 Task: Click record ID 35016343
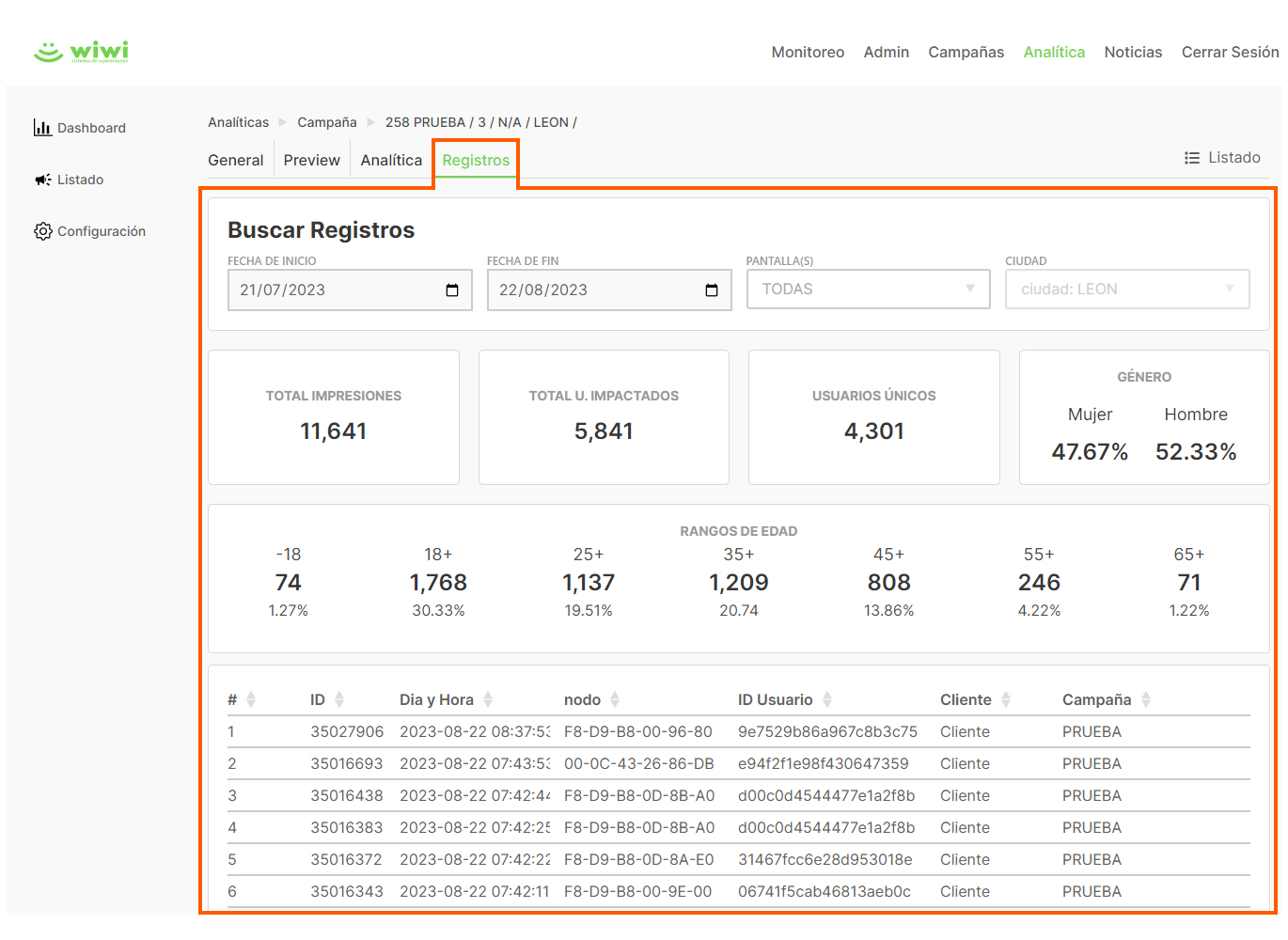tap(347, 891)
